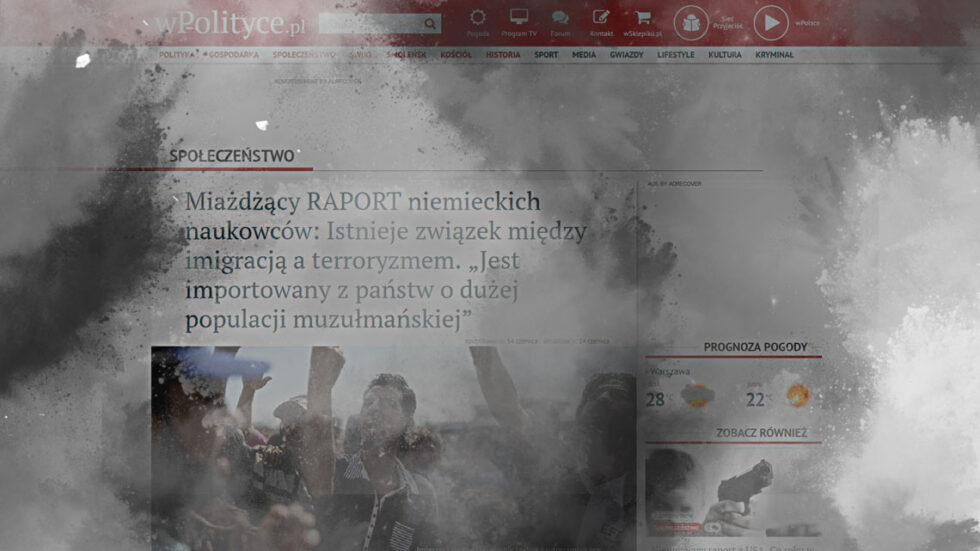Open the Polityka menu section
Screen dimensions: 980x551
click(x=176, y=55)
